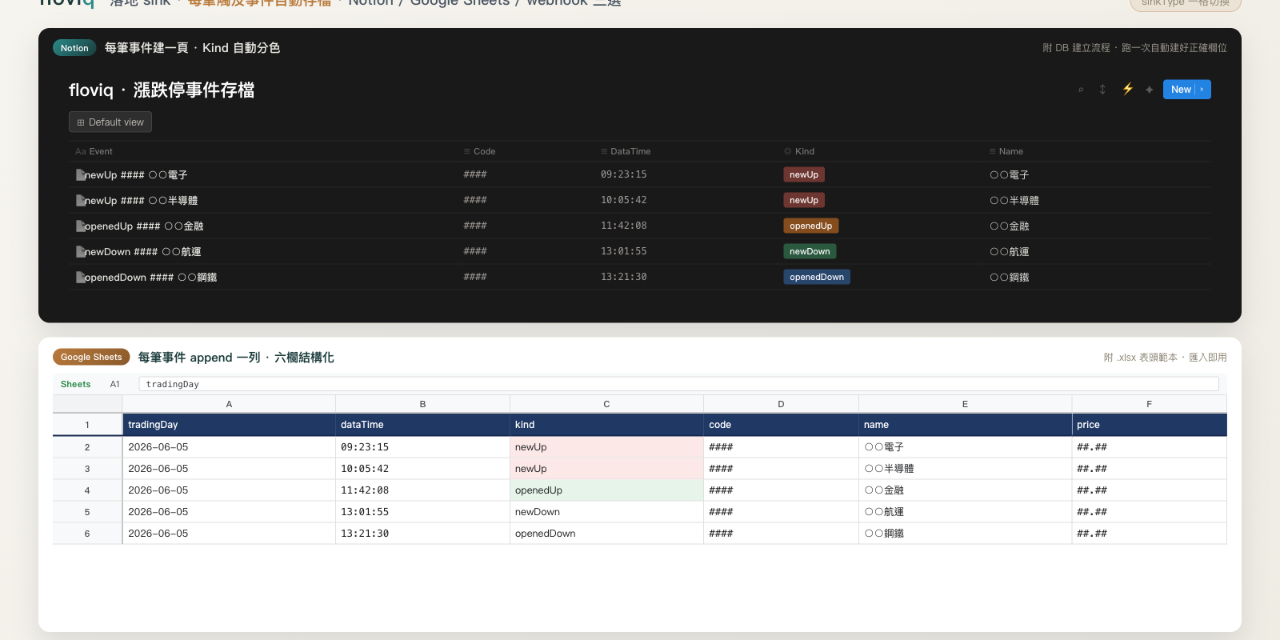
Task: Click the 2026-06-05 cell in sheet row 4
Action: click(x=229, y=490)
